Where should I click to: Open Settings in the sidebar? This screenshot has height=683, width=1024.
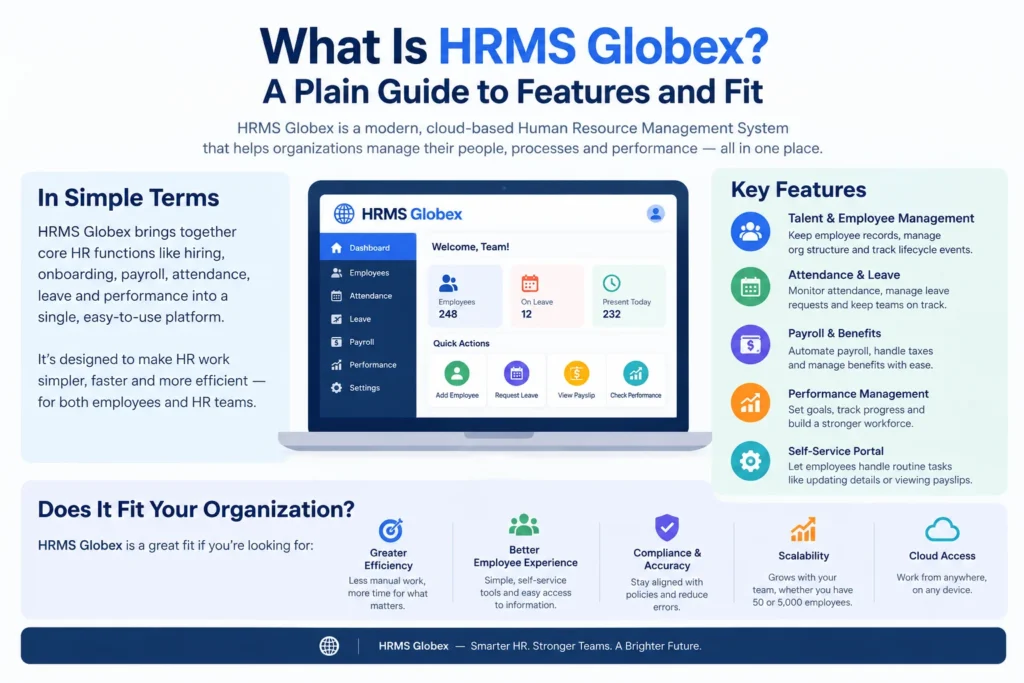(x=368, y=387)
